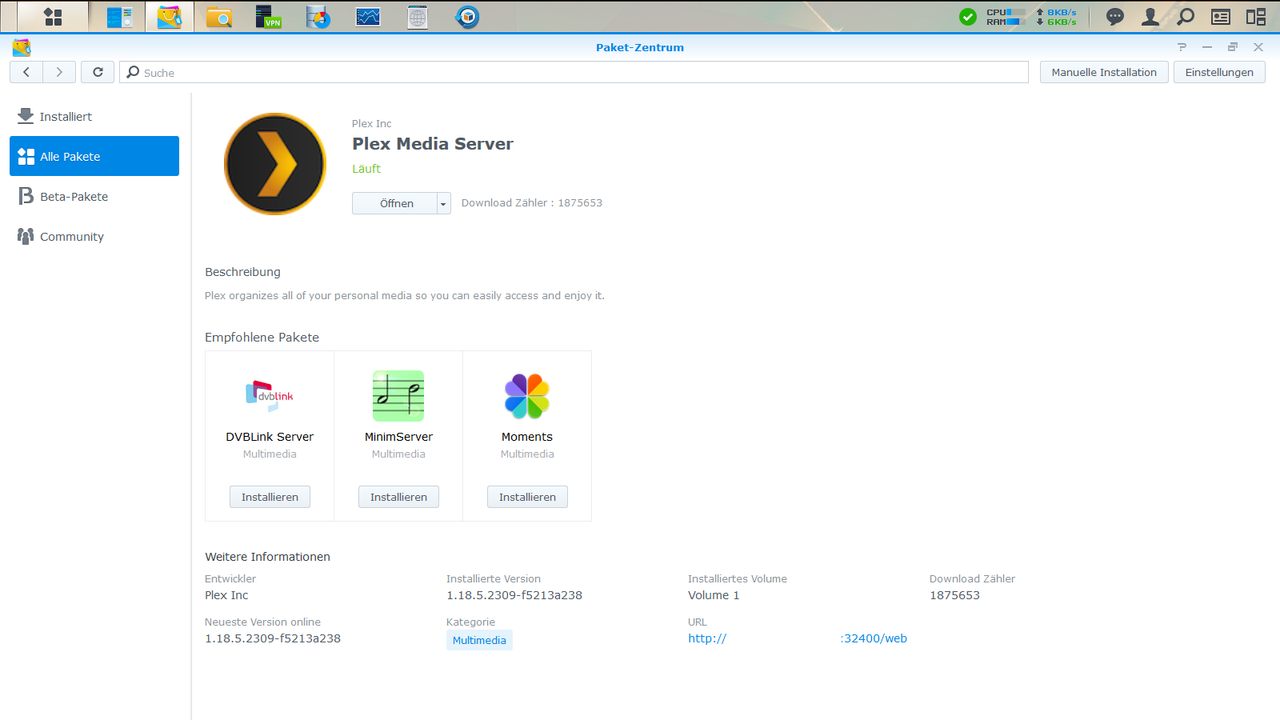Open the notifications speech bubble
Screen dimensions: 1280x720
[1115, 17]
